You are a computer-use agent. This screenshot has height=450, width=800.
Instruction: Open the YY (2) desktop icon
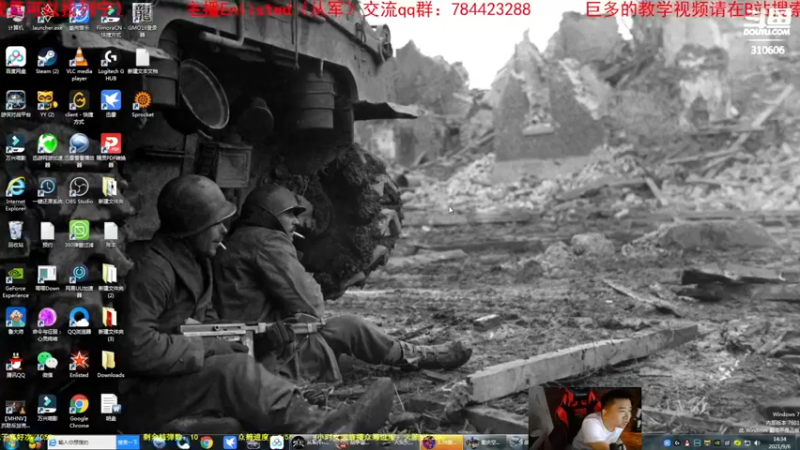[x=47, y=104]
